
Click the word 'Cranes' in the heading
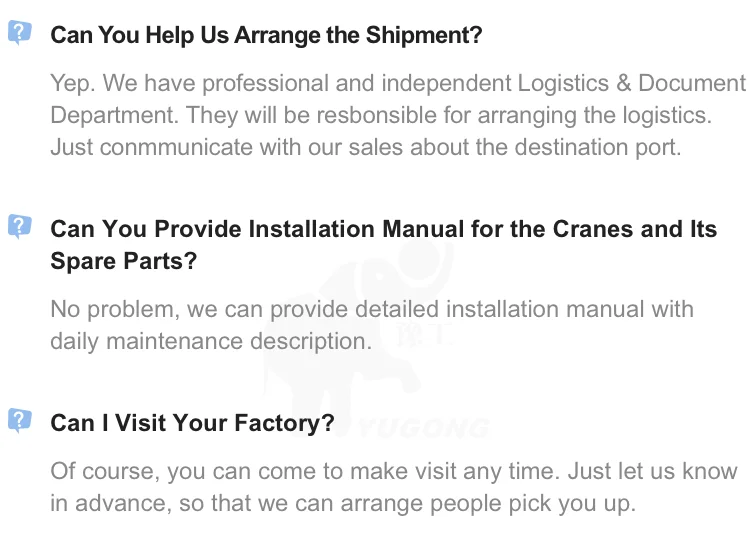[592, 229]
